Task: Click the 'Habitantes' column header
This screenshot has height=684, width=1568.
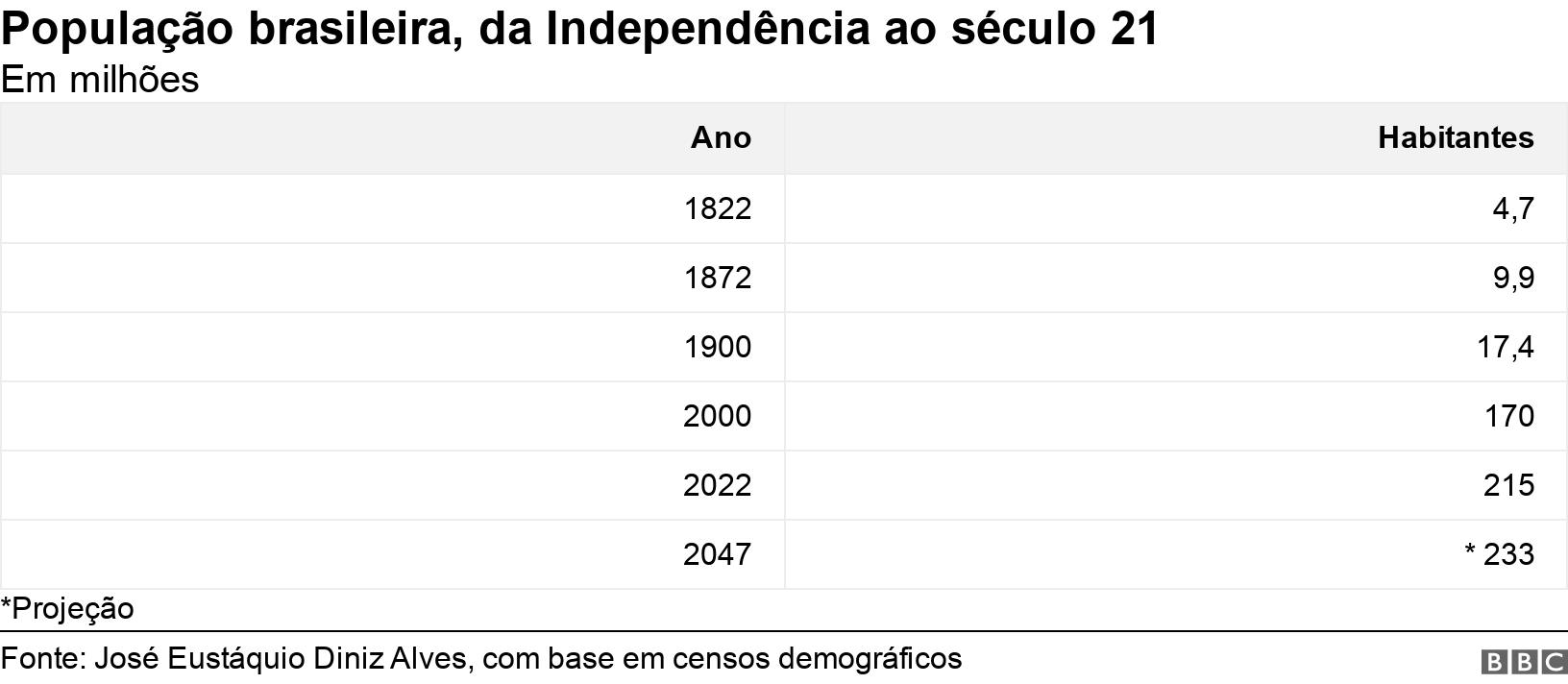Action: pyautogui.click(x=1455, y=138)
